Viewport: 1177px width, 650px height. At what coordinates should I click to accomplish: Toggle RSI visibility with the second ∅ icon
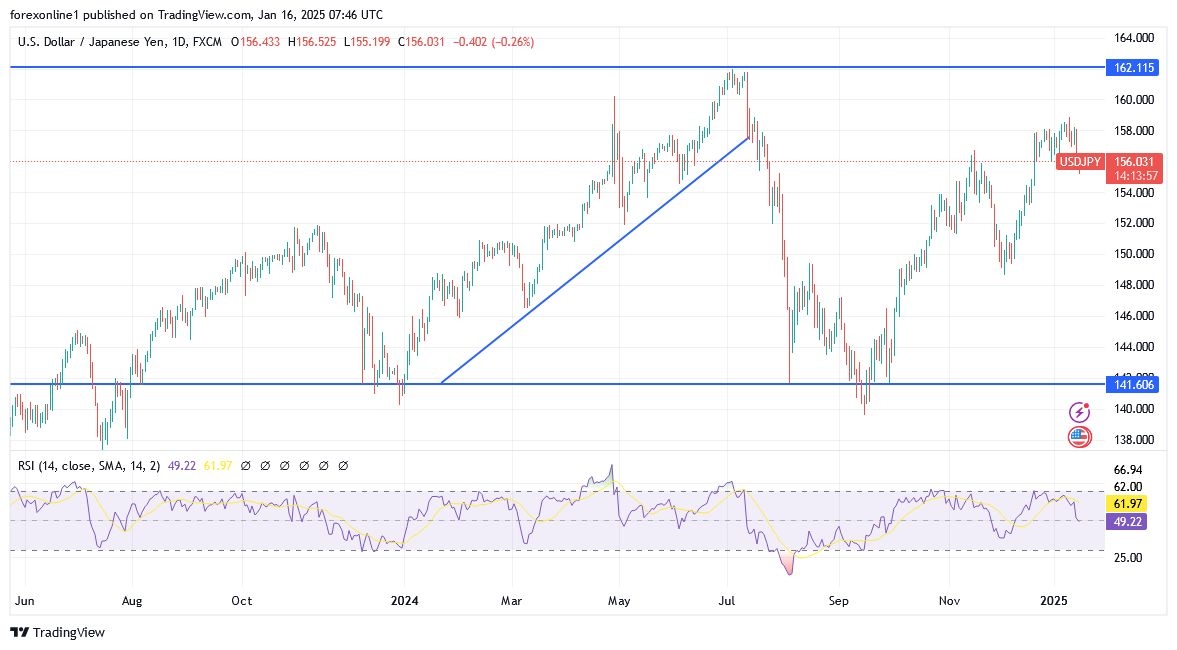[265, 465]
